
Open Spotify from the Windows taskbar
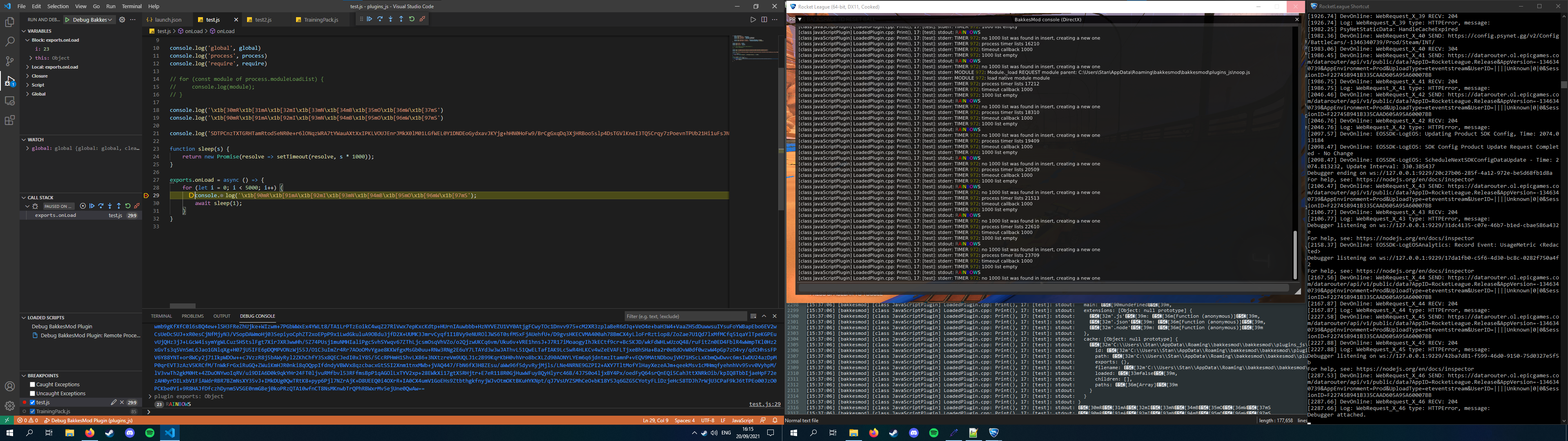(150, 432)
